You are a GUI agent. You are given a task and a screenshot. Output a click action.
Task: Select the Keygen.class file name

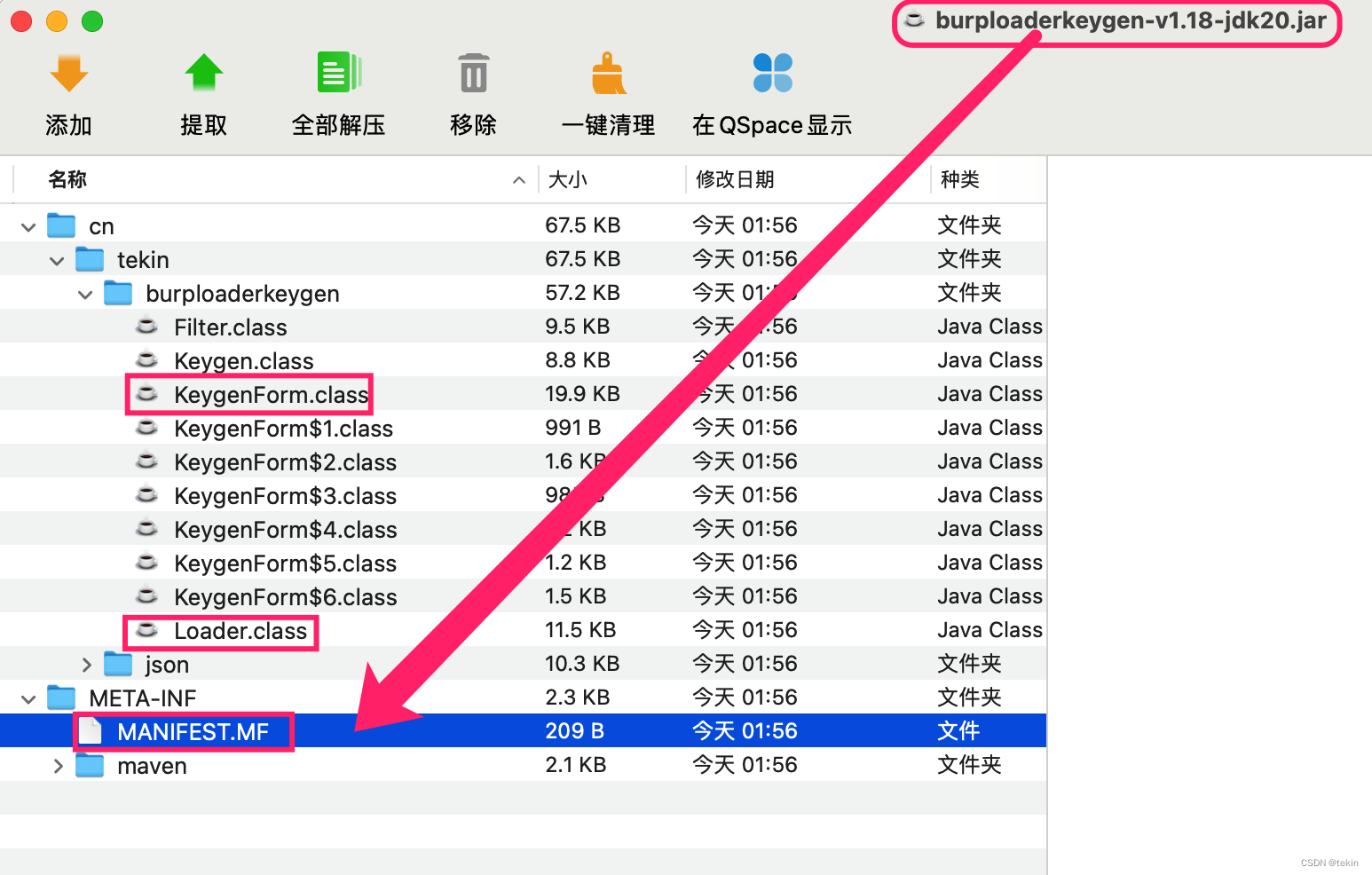244,361
